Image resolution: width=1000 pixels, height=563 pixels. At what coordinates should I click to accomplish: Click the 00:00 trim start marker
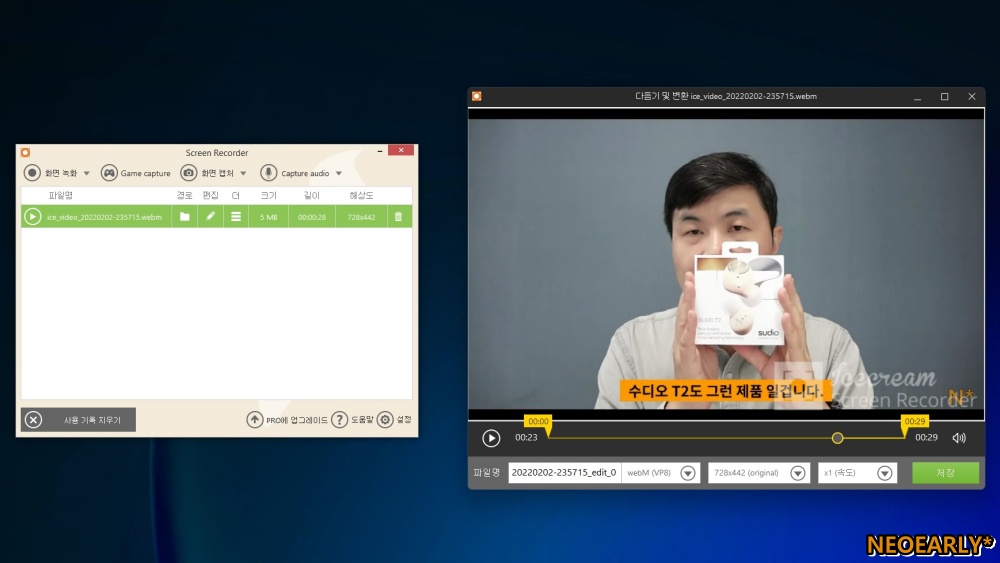click(538, 421)
